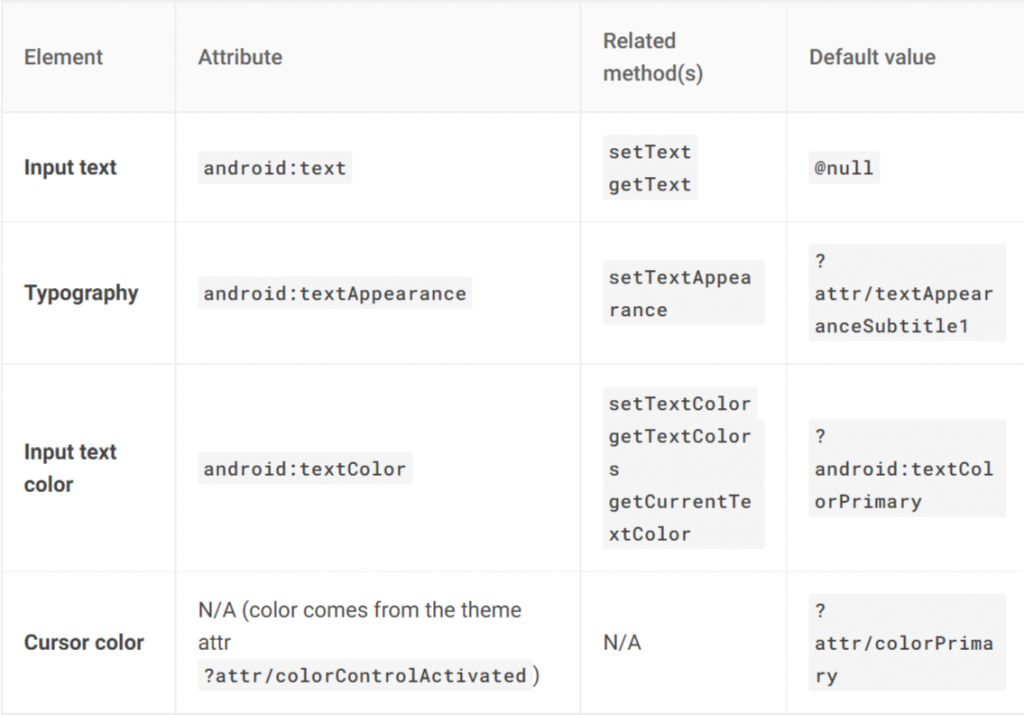Select the Cursor color row label

84,642
